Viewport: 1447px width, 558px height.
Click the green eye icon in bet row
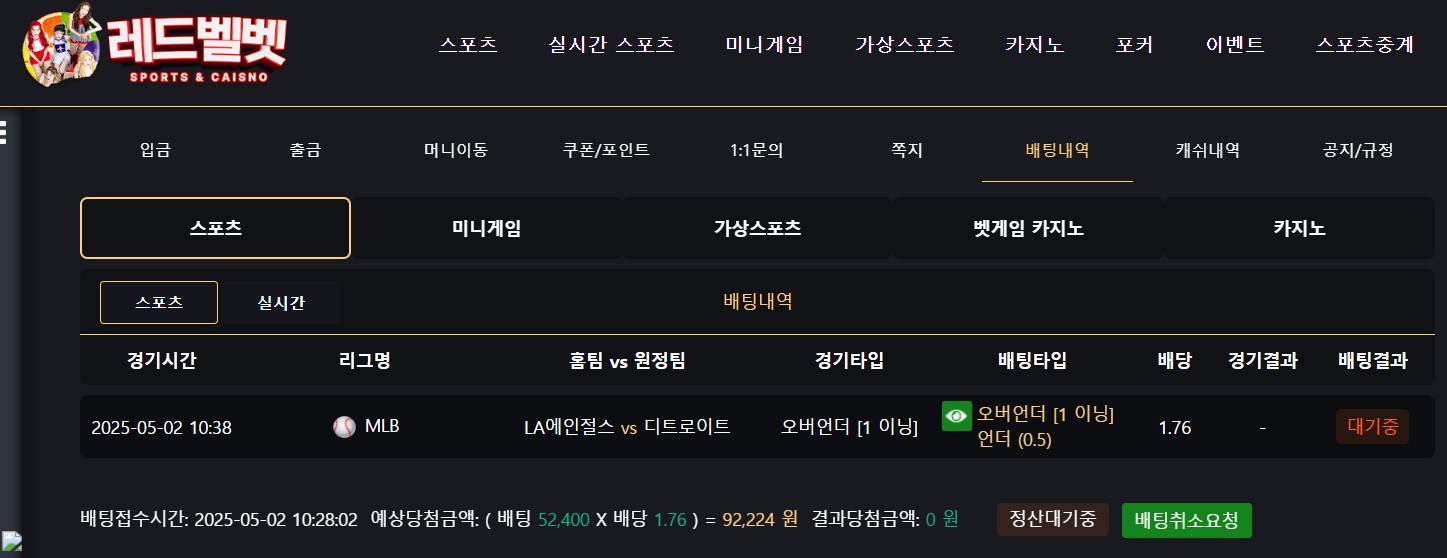pos(957,415)
